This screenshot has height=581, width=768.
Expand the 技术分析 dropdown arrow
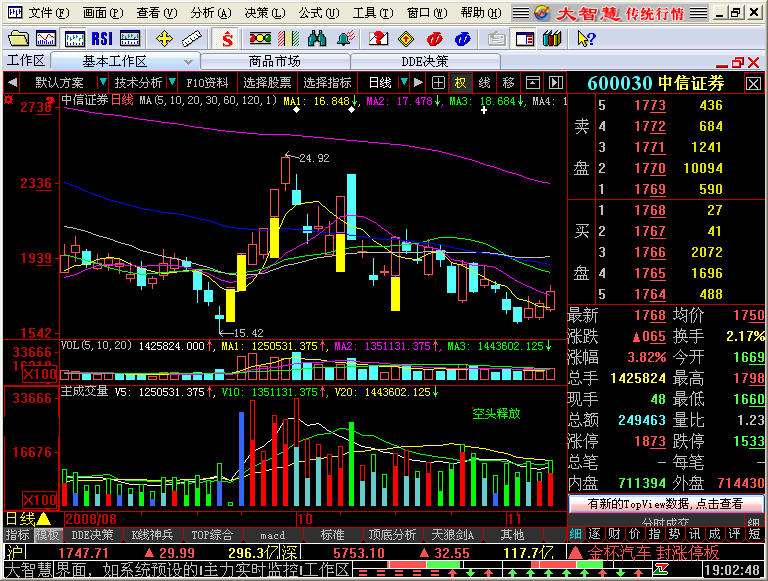[x=172, y=82]
